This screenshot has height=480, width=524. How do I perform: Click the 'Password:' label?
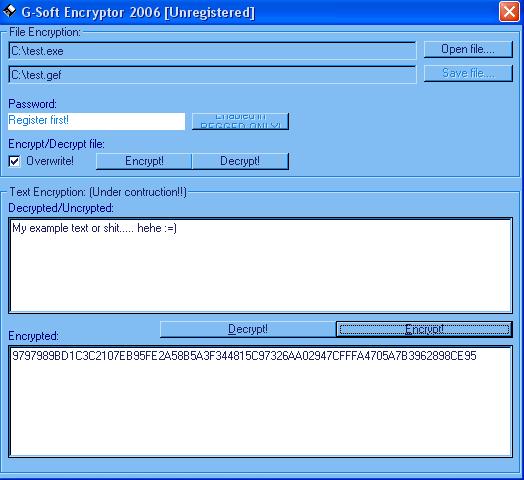(x=32, y=104)
